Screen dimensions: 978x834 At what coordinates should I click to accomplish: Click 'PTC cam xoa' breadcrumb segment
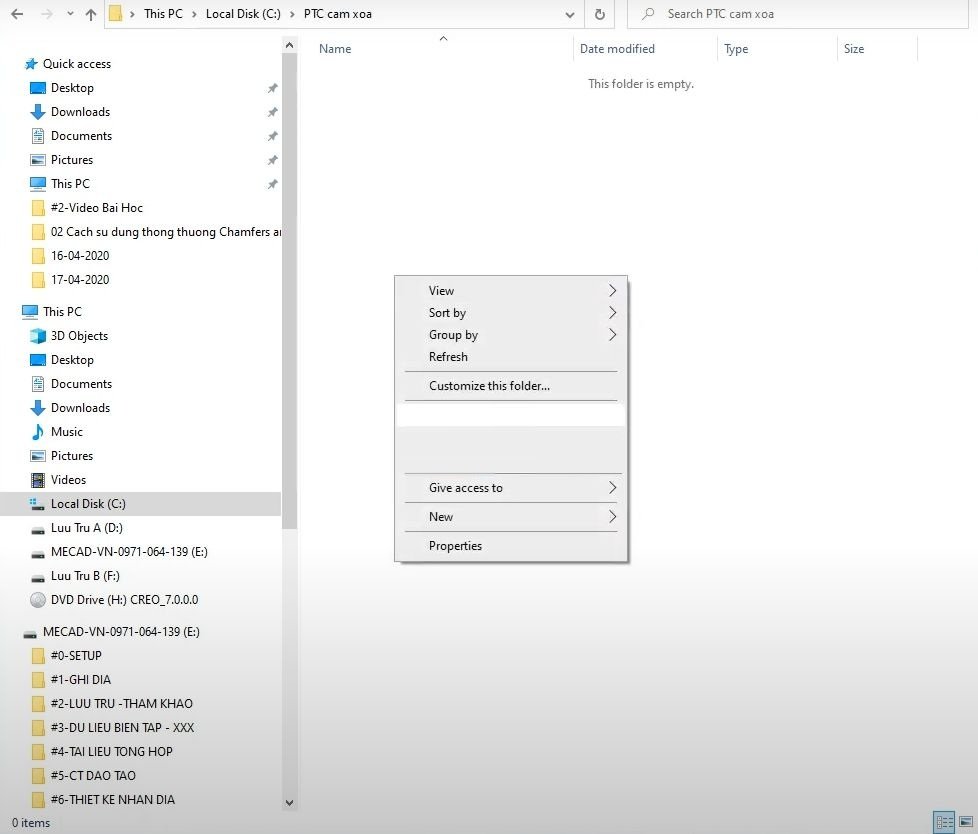(337, 14)
